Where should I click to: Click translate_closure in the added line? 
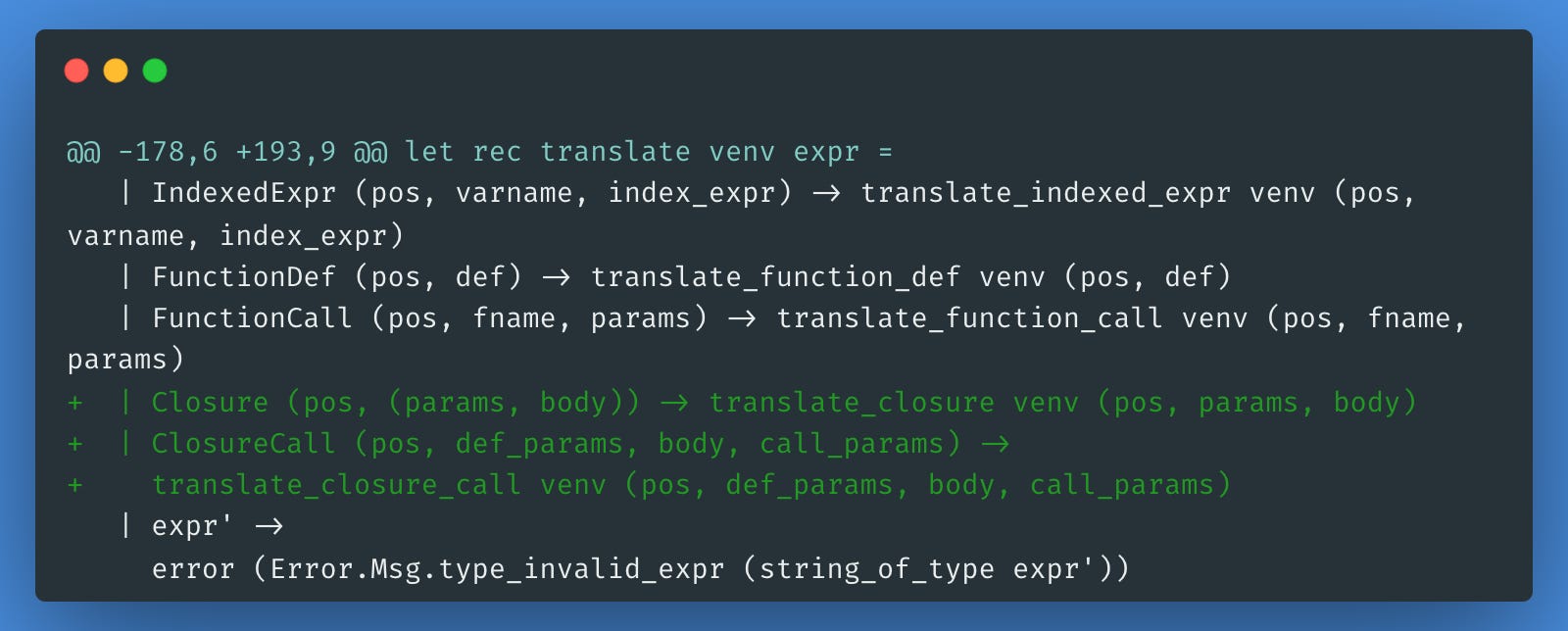point(853,403)
